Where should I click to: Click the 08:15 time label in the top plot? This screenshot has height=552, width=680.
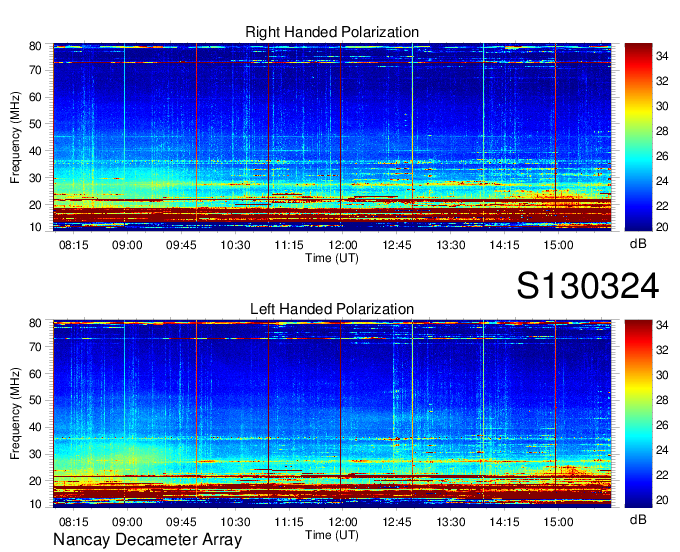point(74,245)
